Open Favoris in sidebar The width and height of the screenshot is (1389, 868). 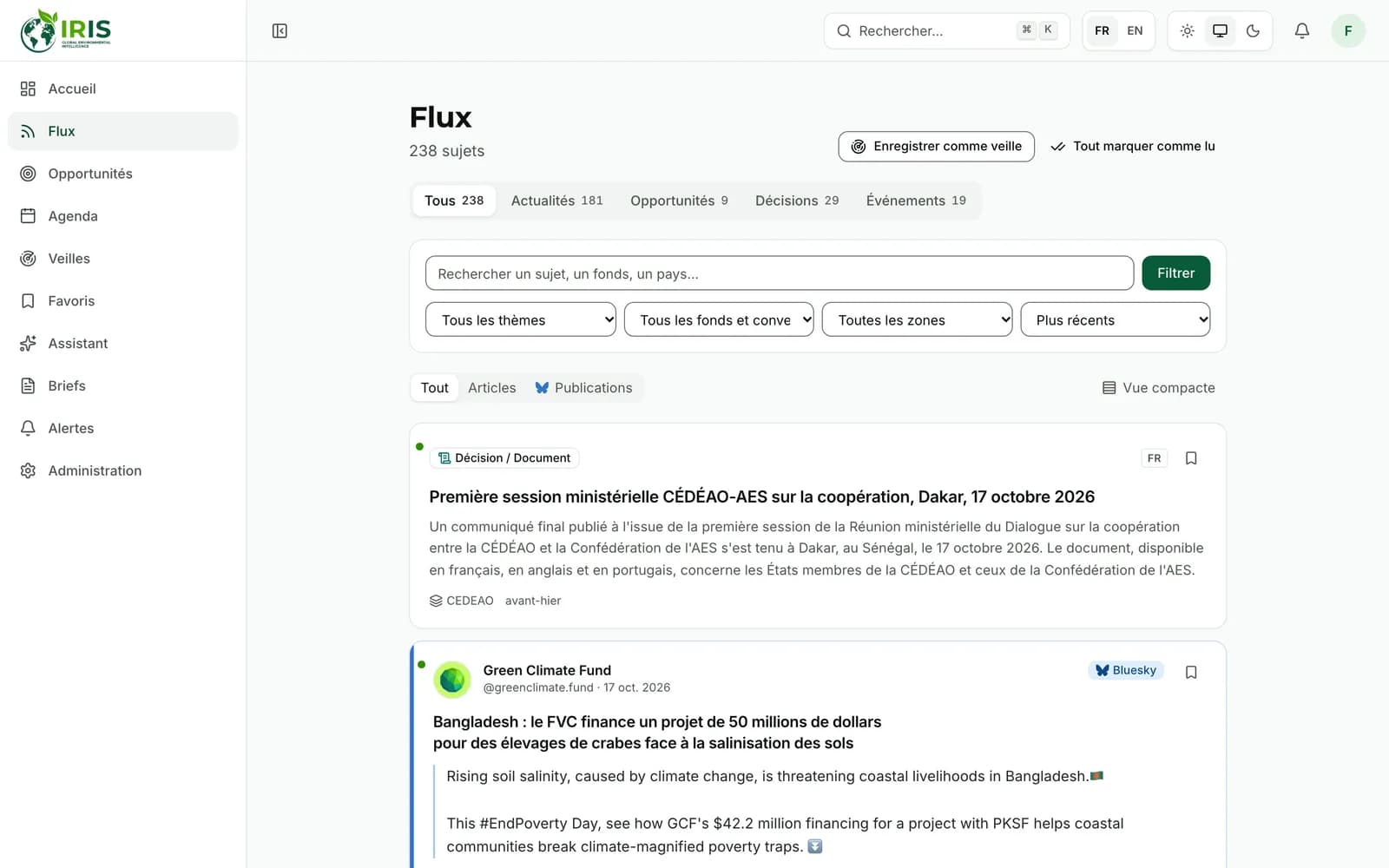pyautogui.click(x=122, y=301)
